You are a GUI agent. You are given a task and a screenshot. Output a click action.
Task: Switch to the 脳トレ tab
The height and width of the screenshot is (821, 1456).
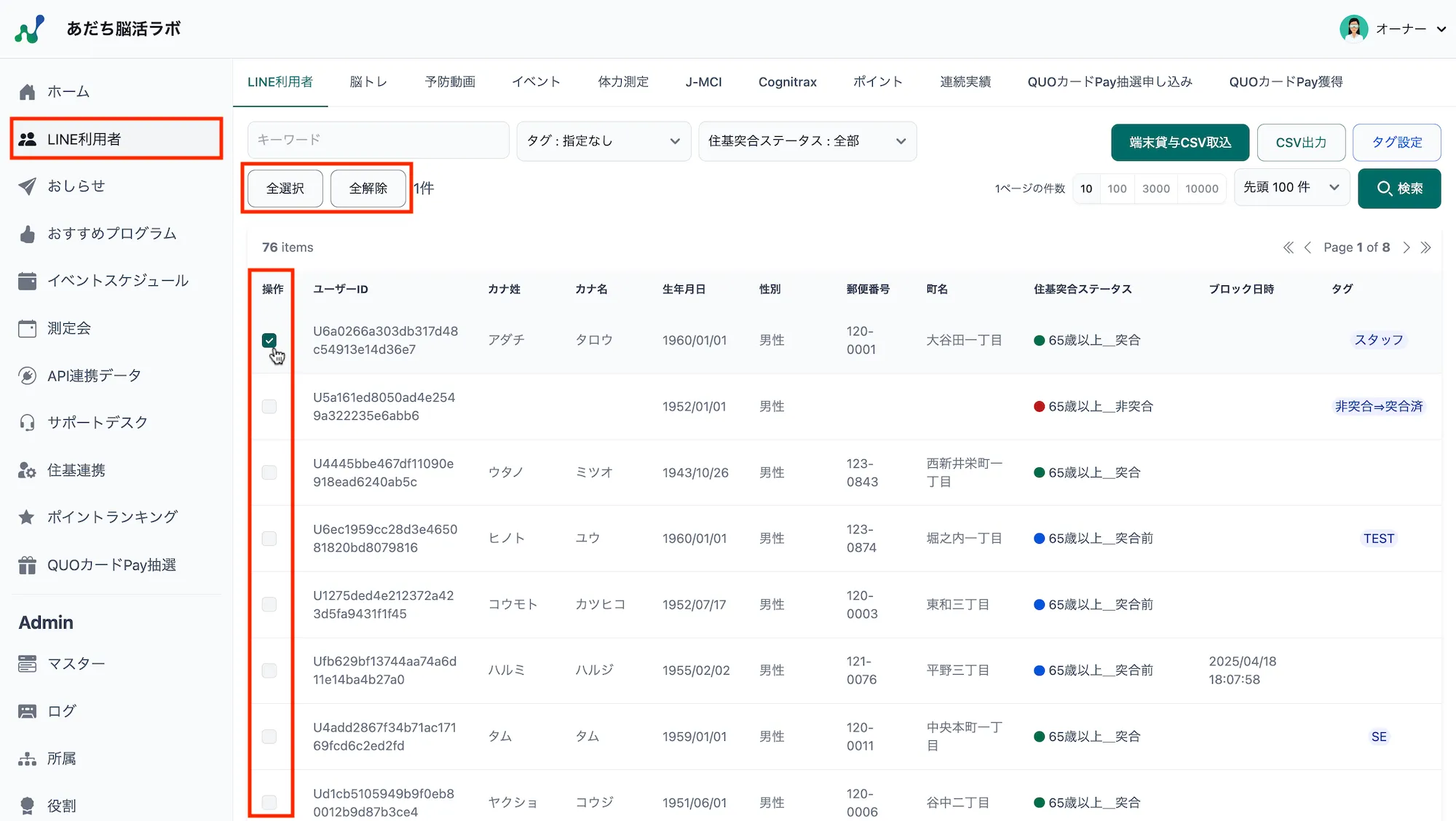pos(368,82)
